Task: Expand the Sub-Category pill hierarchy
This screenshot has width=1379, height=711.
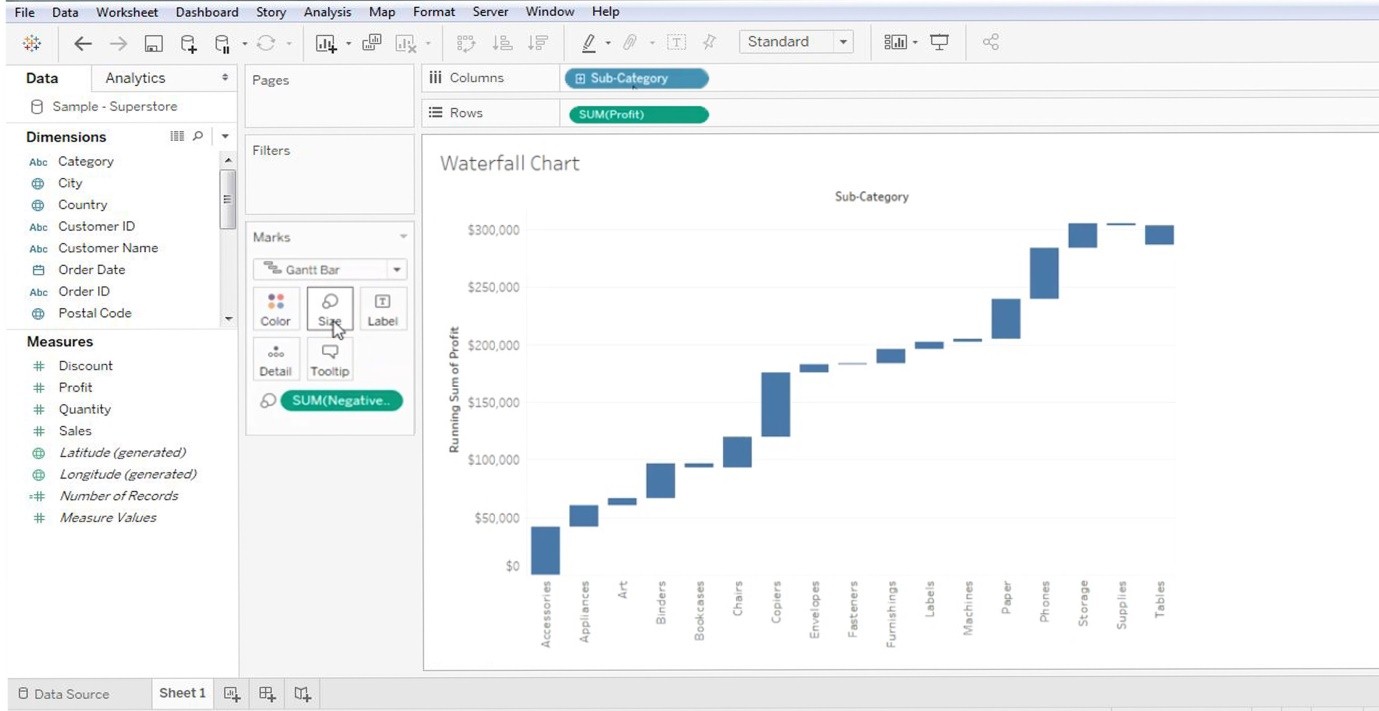Action: click(x=580, y=79)
